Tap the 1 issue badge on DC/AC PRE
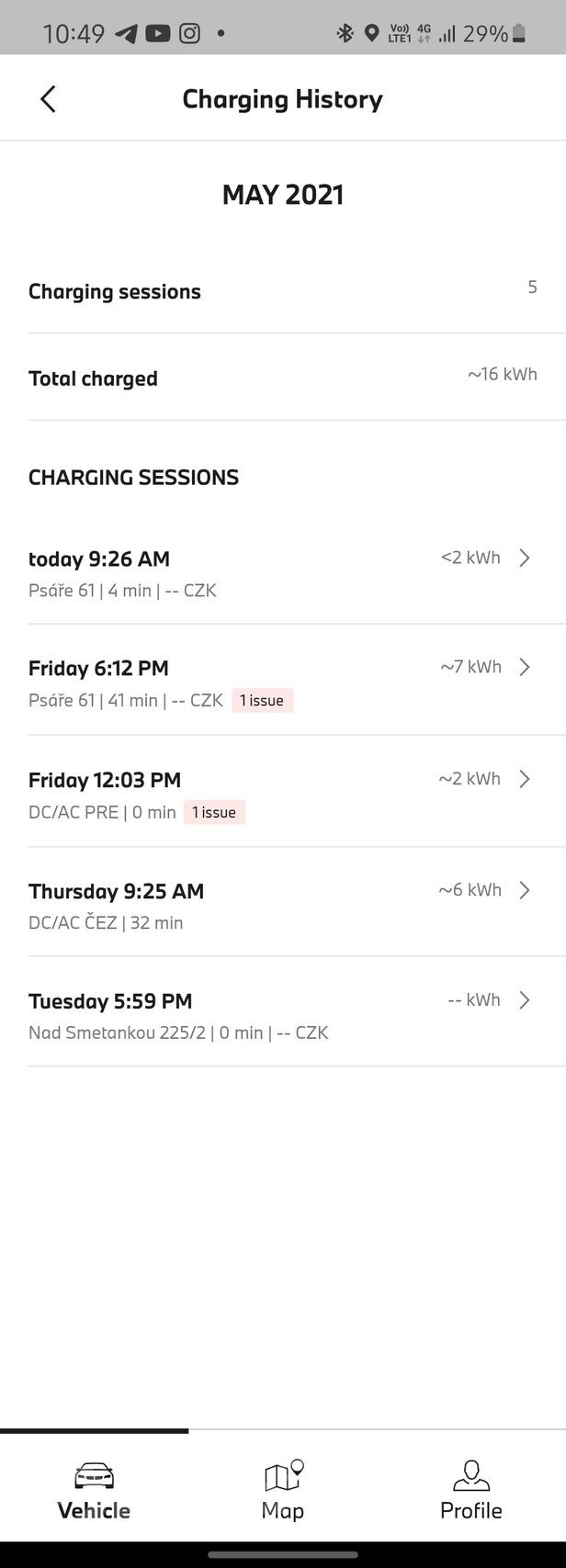This screenshot has width=566, height=1568. click(214, 813)
